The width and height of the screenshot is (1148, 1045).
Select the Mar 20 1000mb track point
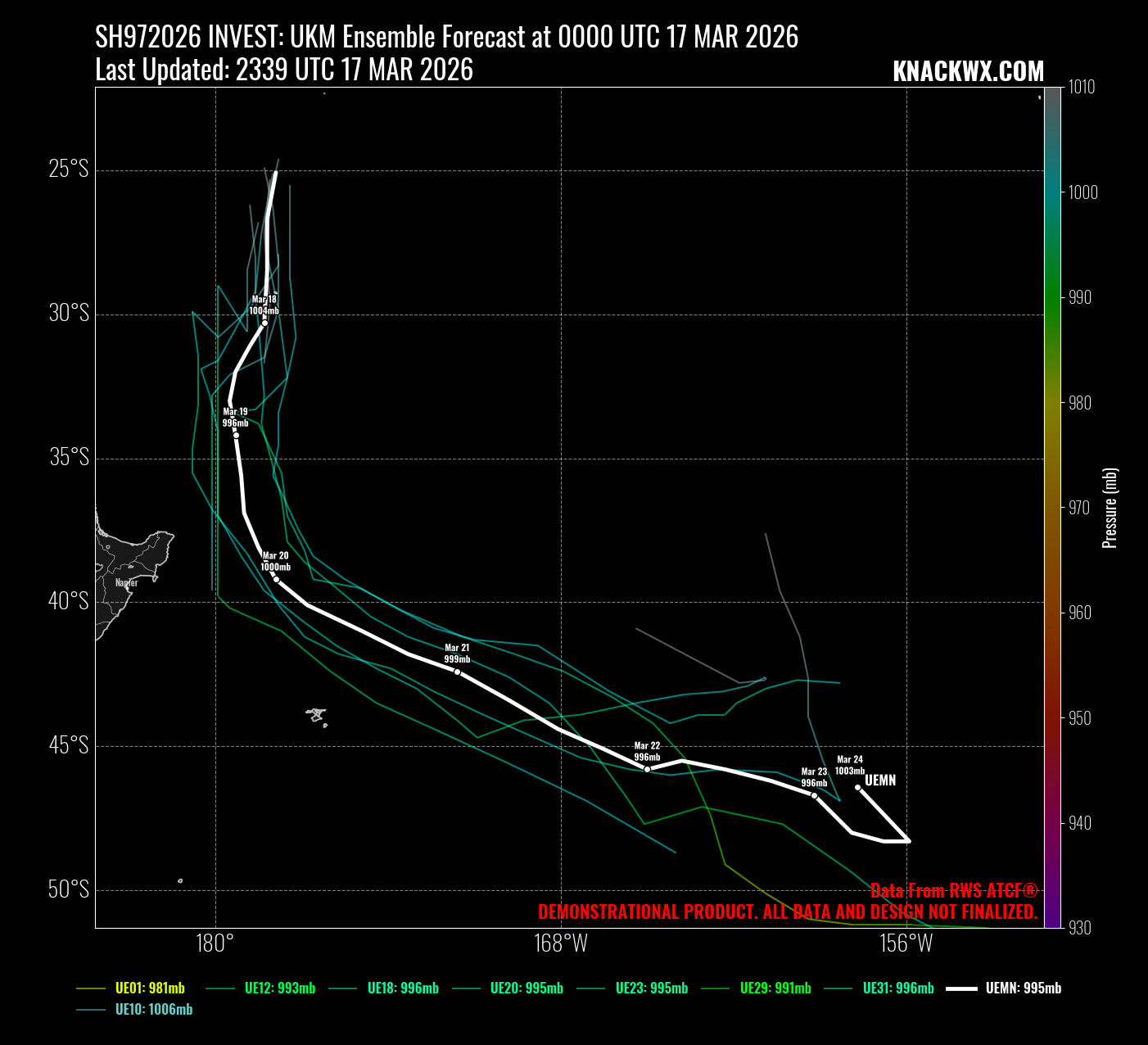(x=276, y=579)
